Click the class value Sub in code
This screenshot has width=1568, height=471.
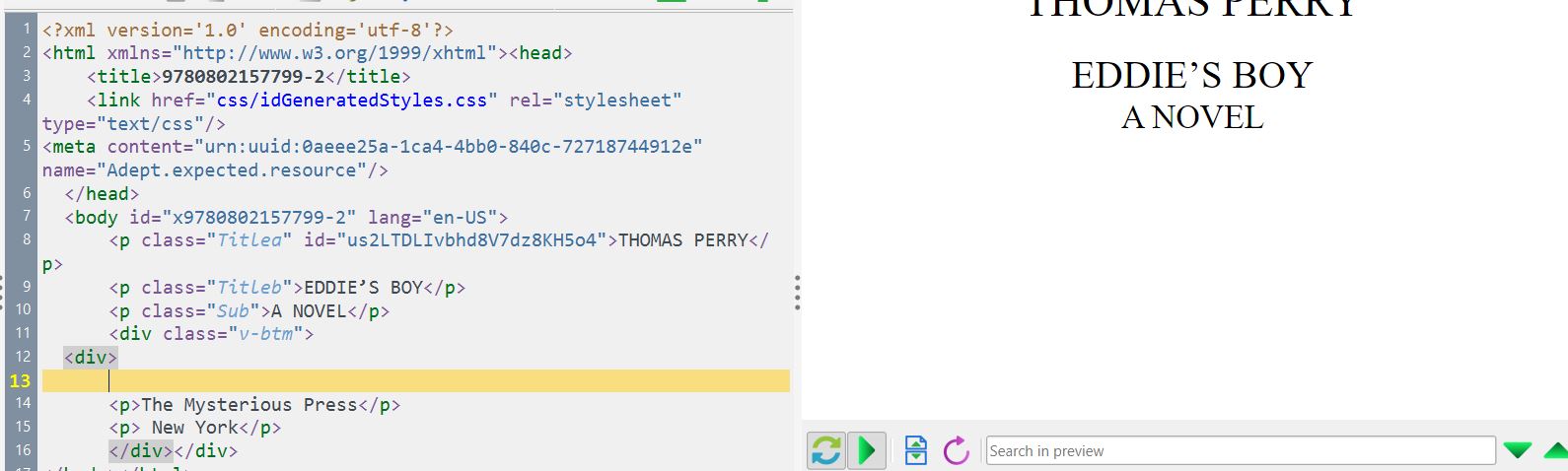[x=233, y=310]
